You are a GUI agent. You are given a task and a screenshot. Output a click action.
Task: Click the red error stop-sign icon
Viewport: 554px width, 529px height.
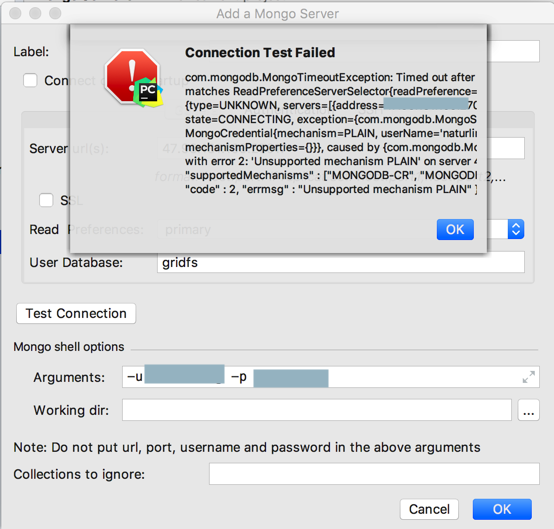tap(132, 75)
